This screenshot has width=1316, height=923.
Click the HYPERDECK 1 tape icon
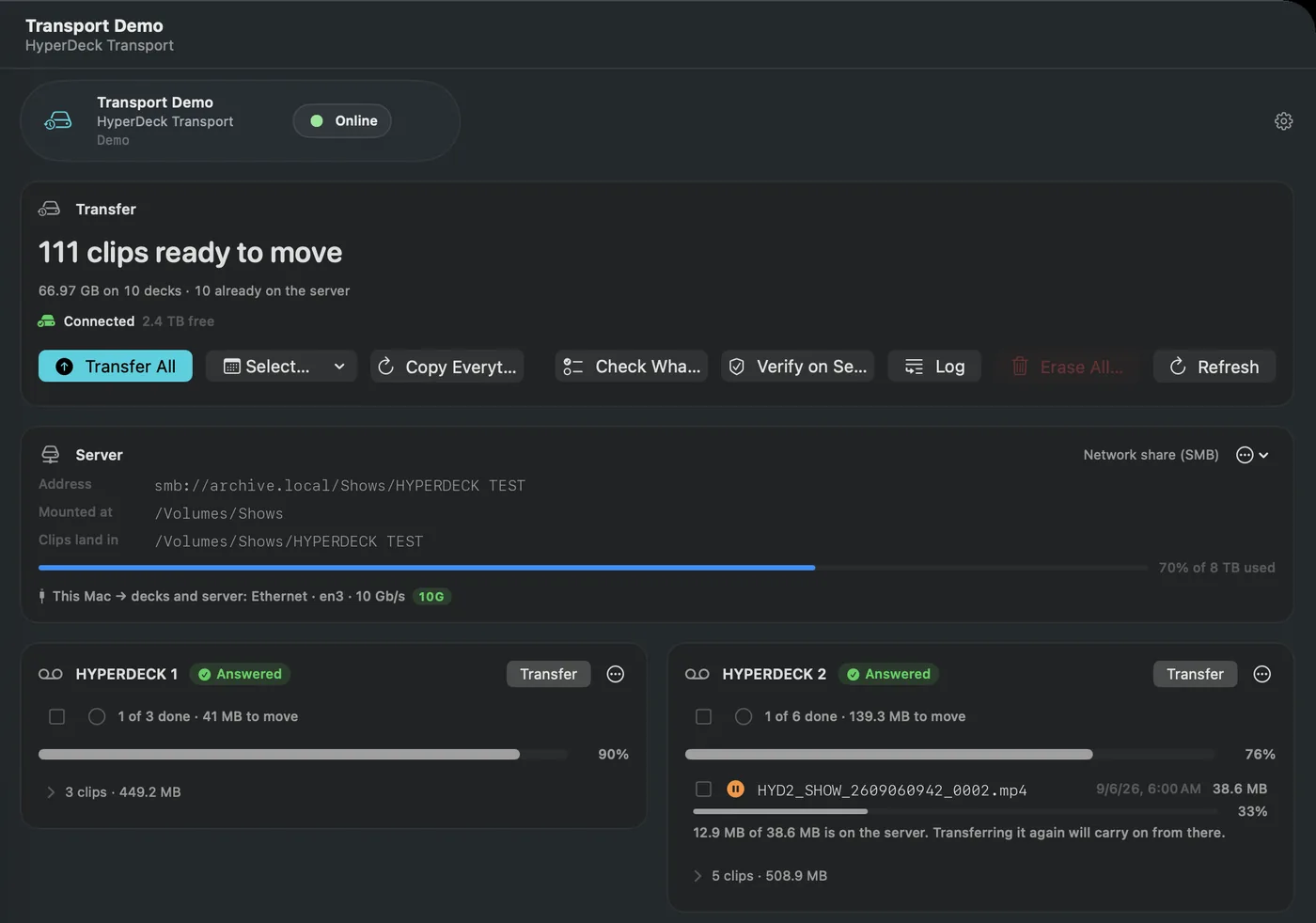click(51, 674)
